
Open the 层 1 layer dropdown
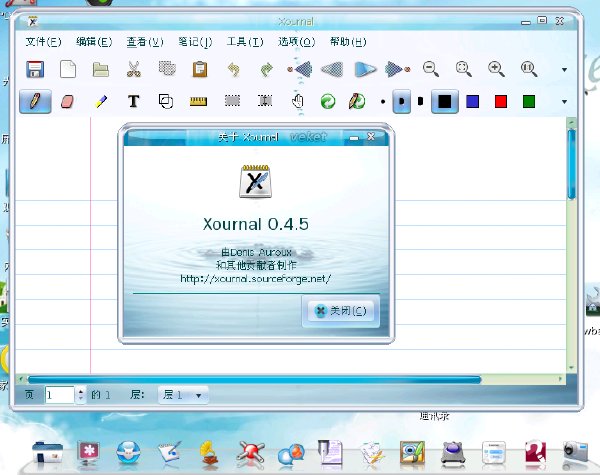pyautogui.click(x=183, y=395)
